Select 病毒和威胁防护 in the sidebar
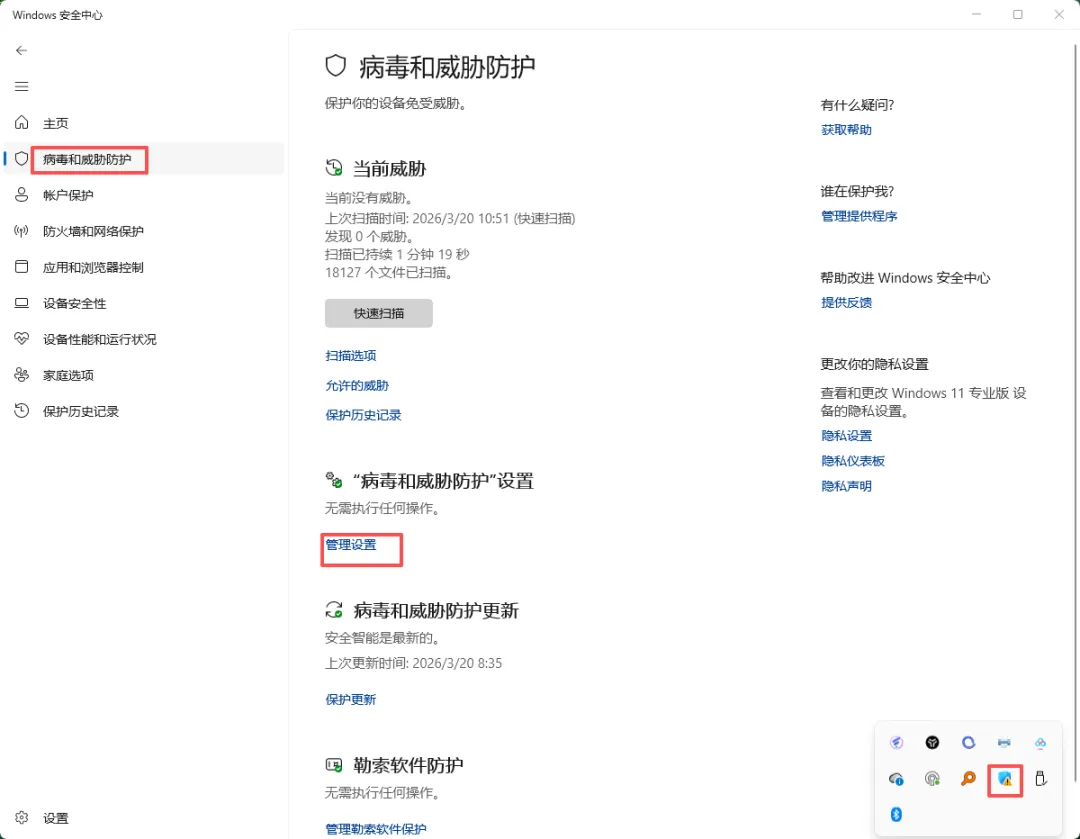 coord(143,159)
